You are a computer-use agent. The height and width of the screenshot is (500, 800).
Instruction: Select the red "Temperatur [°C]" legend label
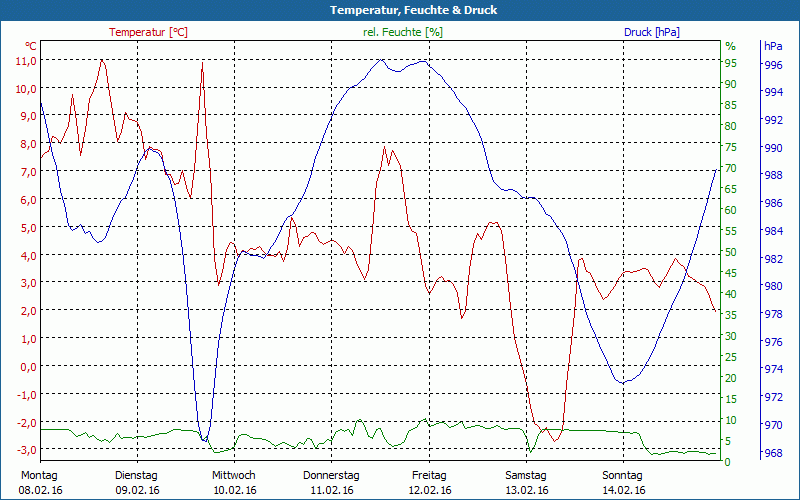(x=148, y=32)
